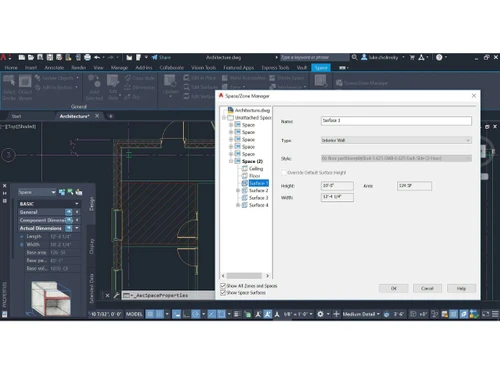Viewport: 500px width, 375px height.
Task: Toggle Show All Zones and Spaces checkbox
Action: coord(223,286)
